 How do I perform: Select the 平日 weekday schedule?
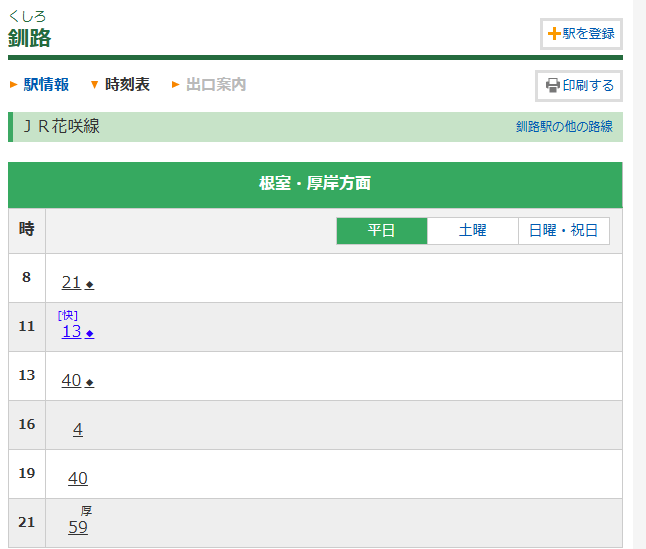(x=382, y=231)
